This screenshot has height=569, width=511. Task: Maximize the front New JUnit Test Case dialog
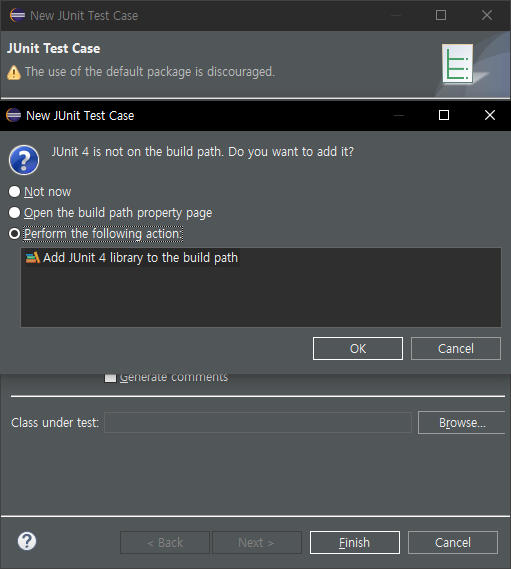point(443,115)
